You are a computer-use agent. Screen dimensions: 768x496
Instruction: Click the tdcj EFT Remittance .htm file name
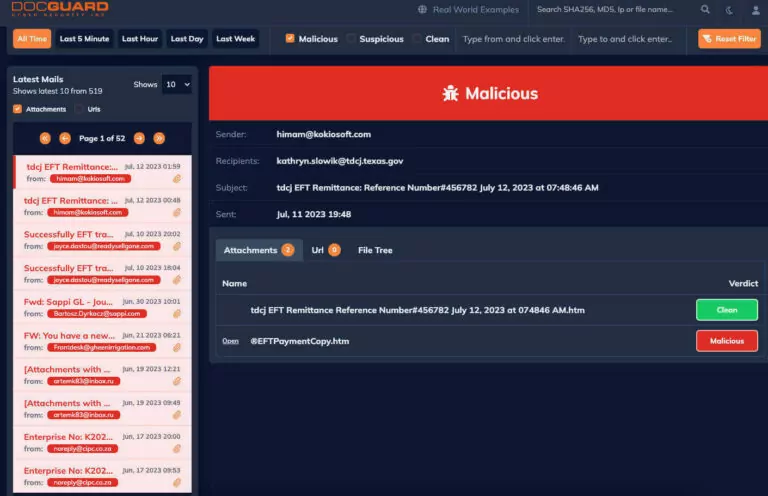pos(417,310)
